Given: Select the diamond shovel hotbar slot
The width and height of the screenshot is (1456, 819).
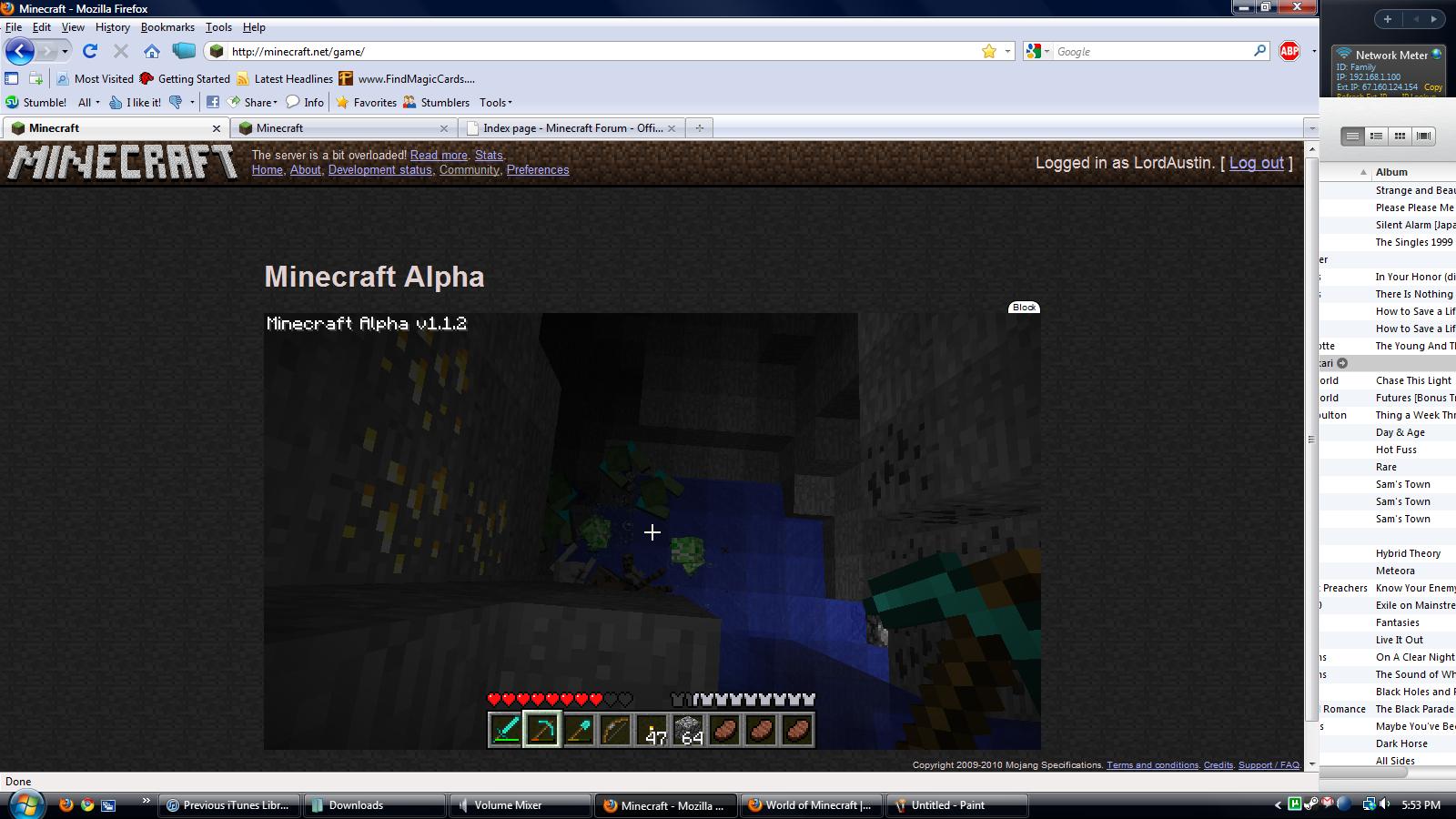Looking at the screenshot, I should [578, 730].
